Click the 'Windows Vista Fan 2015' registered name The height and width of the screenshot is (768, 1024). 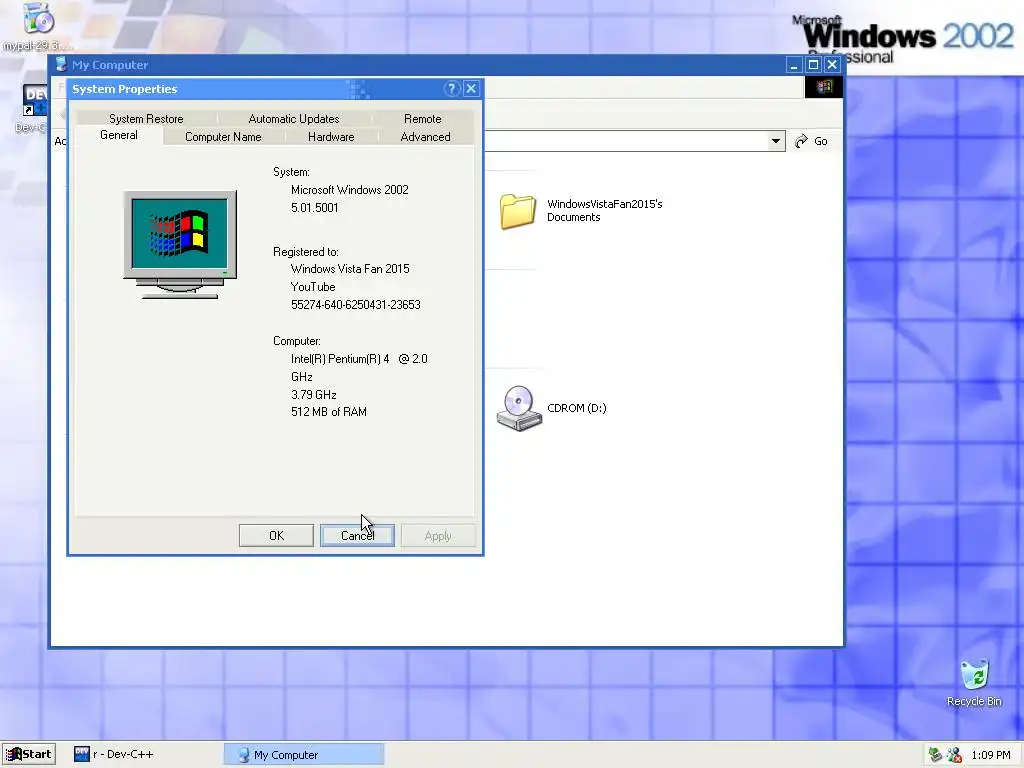[350, 269]
